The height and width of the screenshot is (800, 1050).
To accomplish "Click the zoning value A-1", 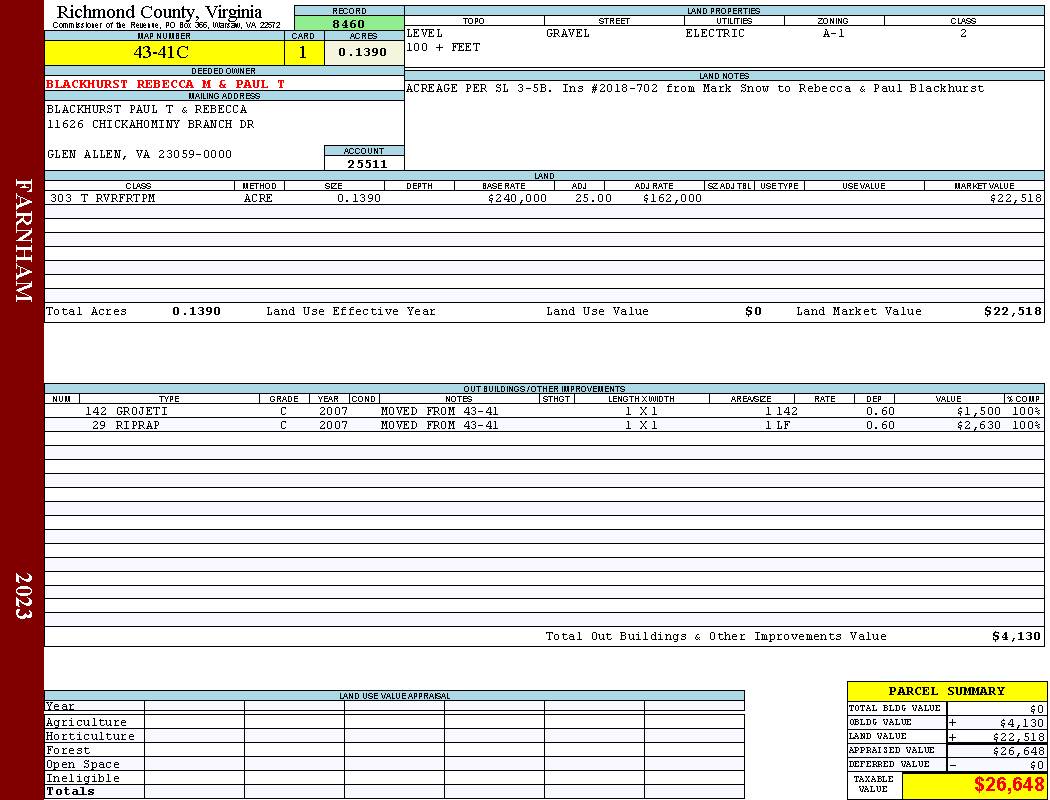I will point(834,33).
